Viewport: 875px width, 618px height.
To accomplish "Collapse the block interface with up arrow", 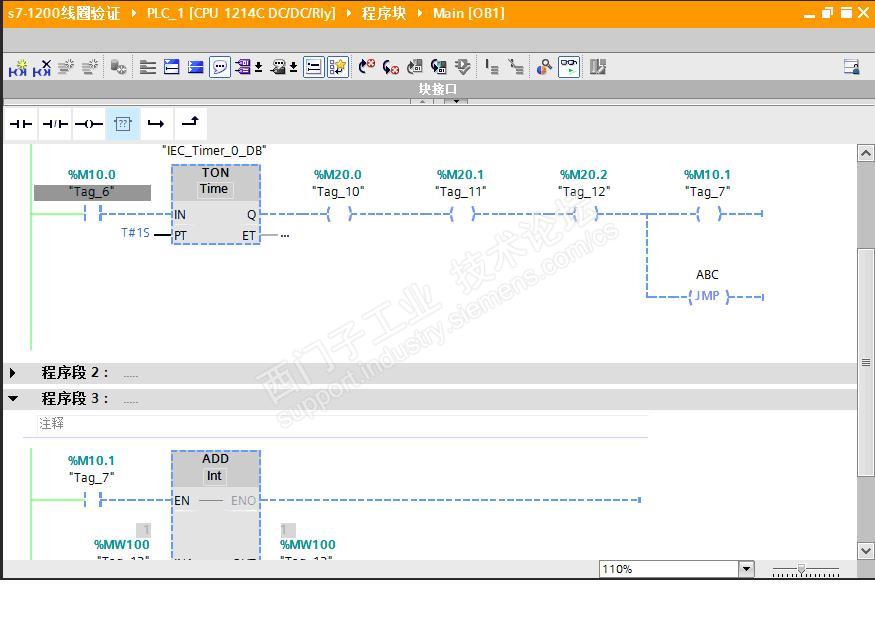I will click(422, 102).
